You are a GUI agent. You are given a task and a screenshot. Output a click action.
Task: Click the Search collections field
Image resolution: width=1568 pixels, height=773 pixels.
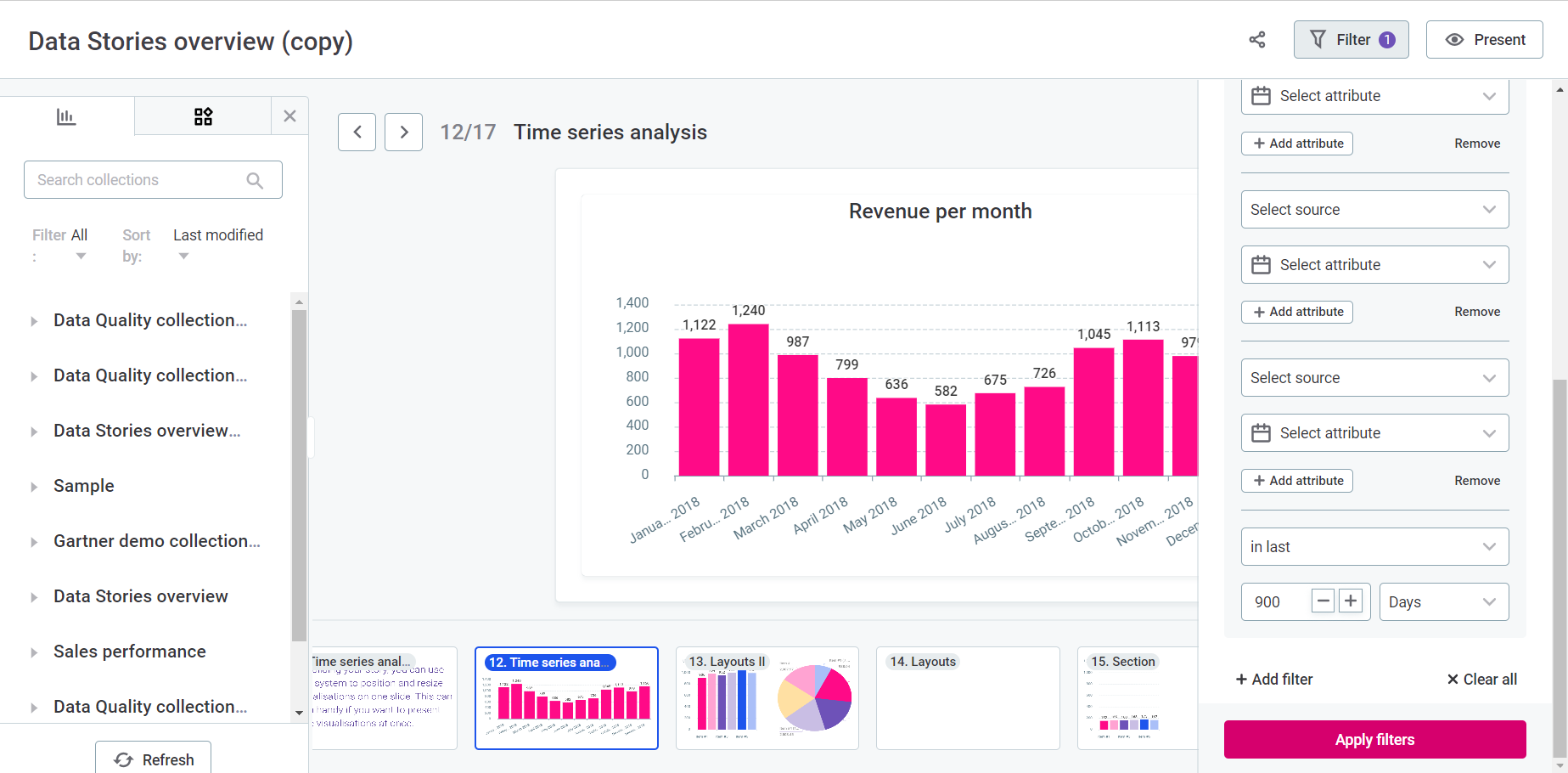point(153,180)
